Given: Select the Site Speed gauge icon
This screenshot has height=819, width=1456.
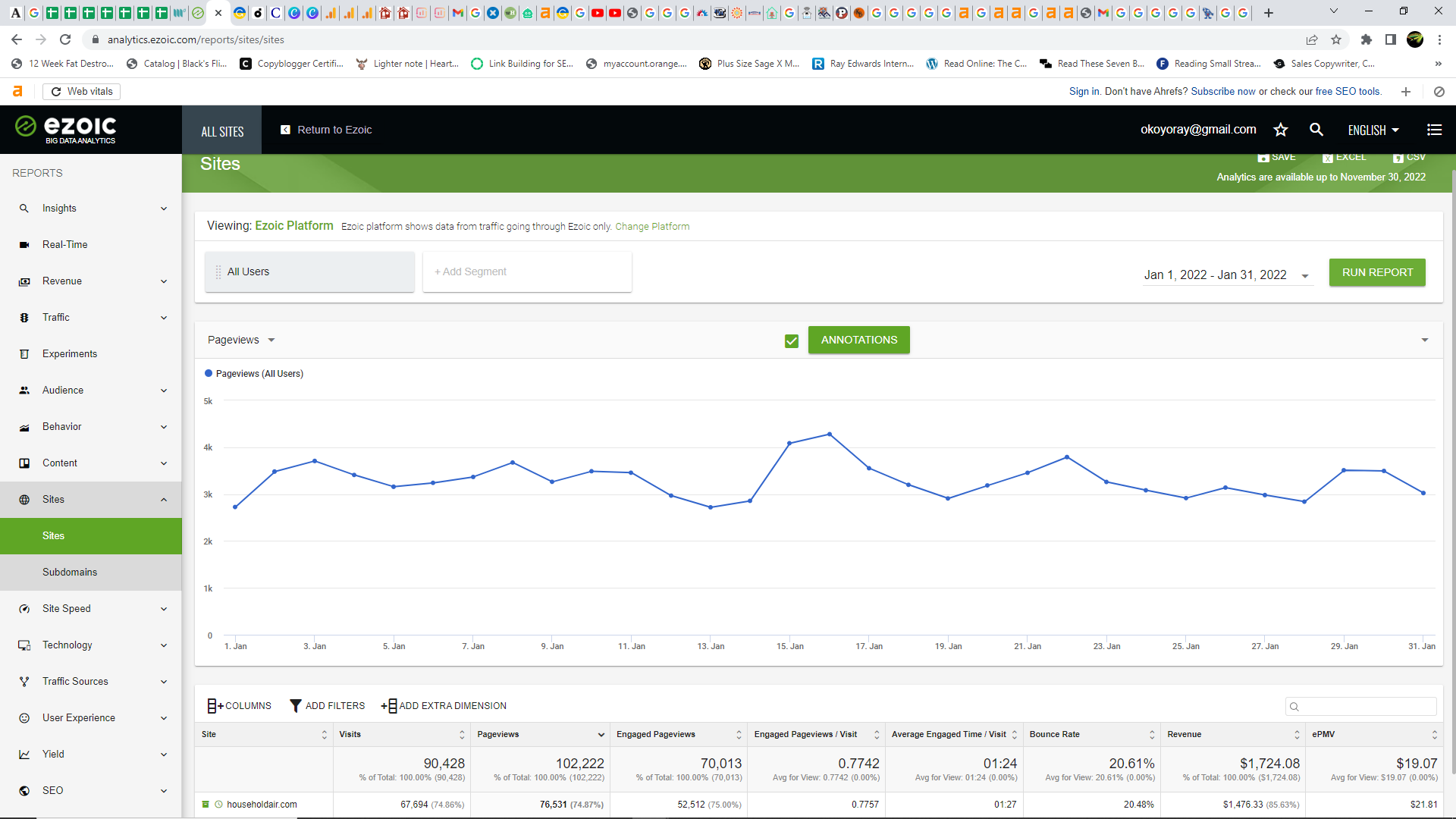Looking at the screenshot, I should click(x=24, y=609).
